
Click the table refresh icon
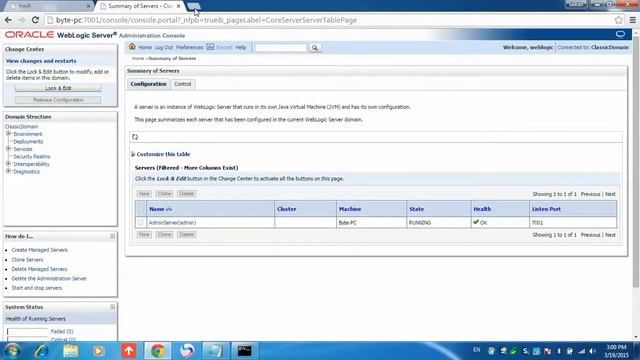point(135,137)
